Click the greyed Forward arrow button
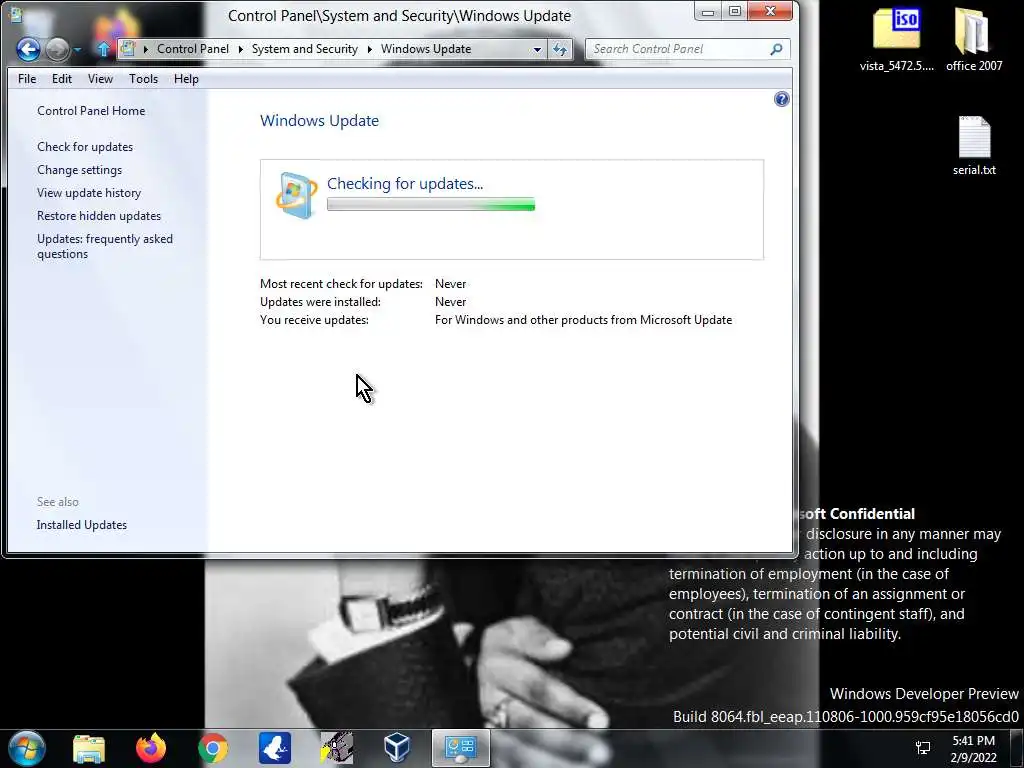Viewport: 1024px width, 768px height. 57,49
